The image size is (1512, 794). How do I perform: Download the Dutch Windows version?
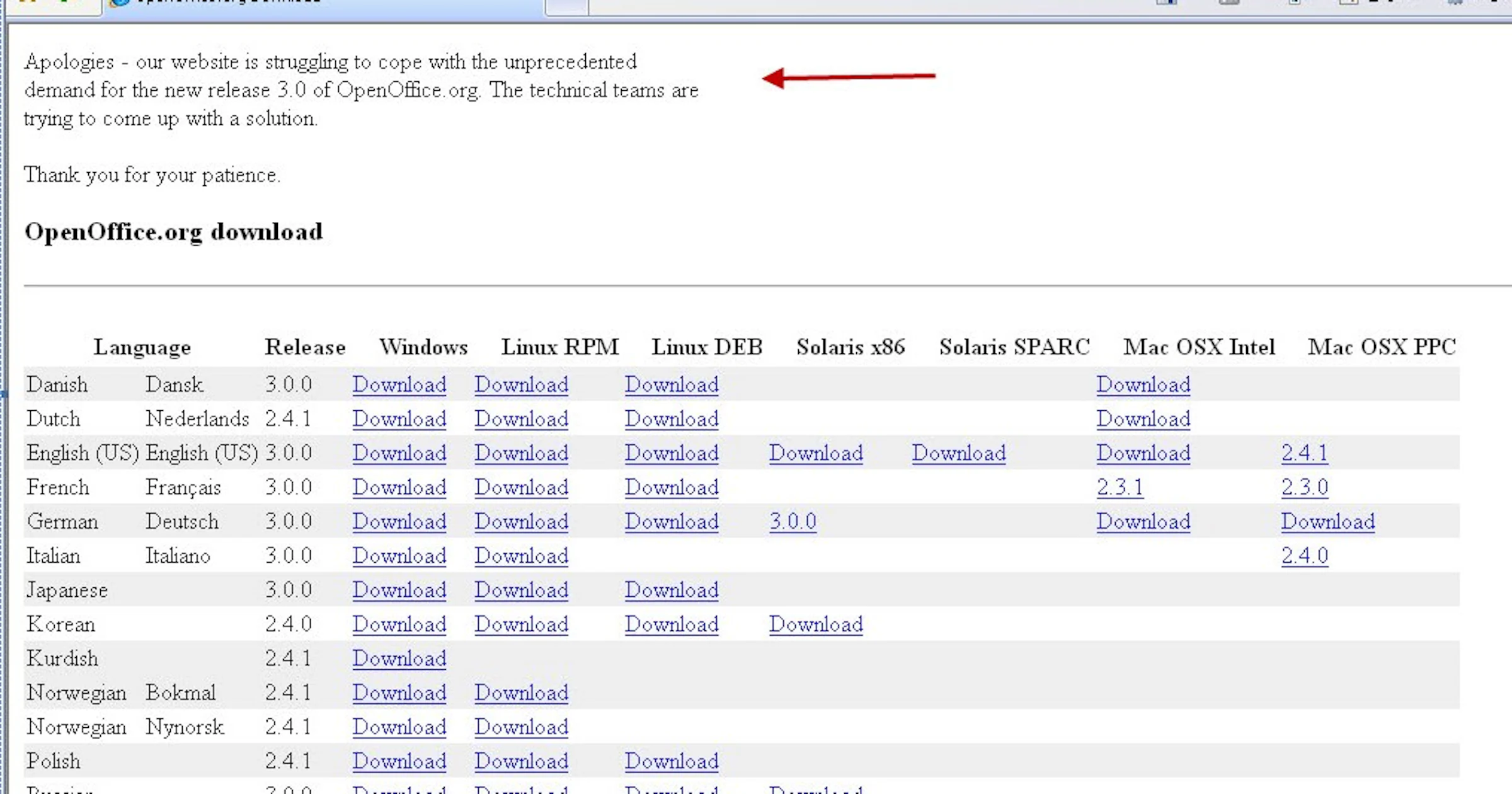399,418
